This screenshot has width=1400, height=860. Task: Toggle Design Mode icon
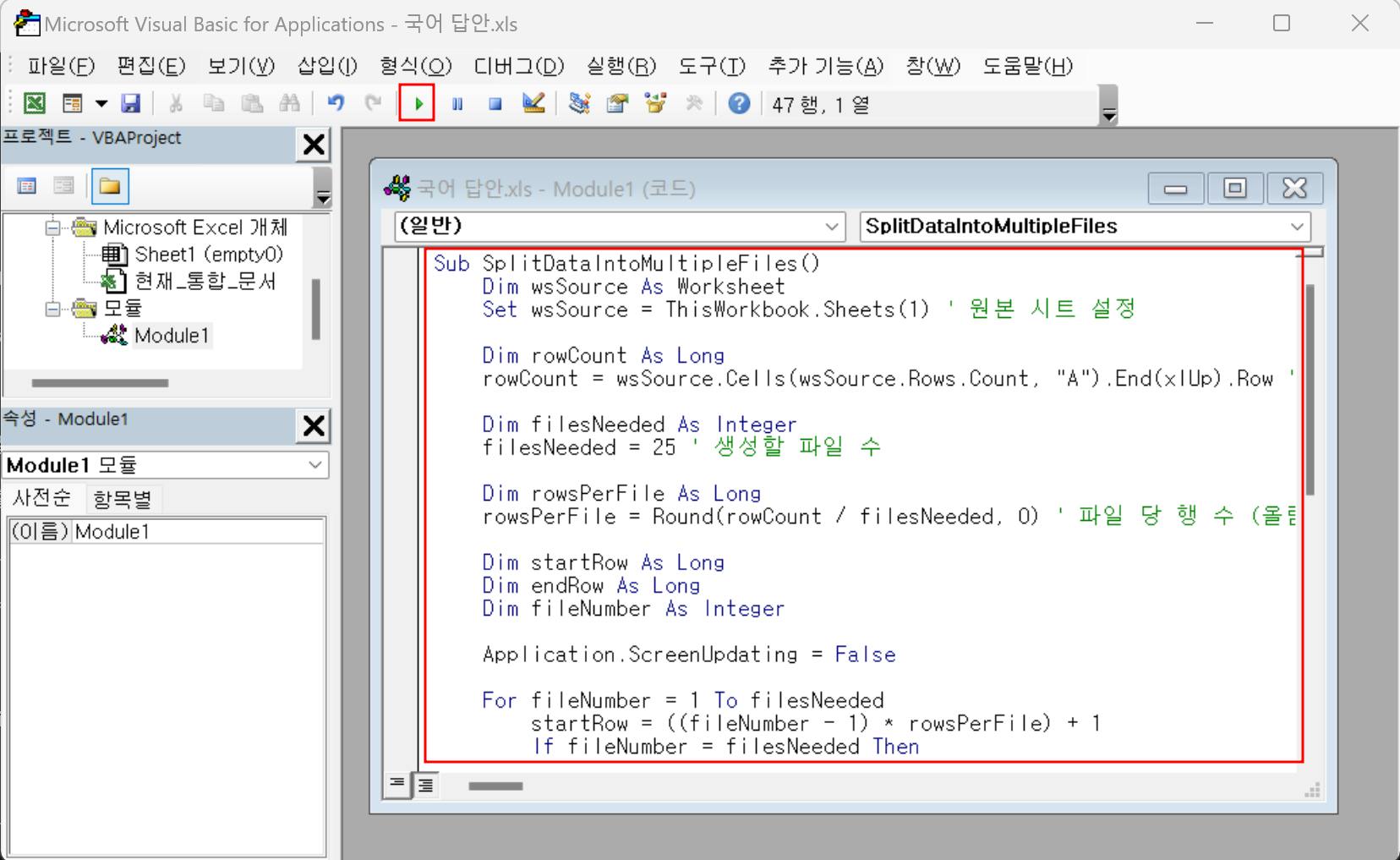(533, 104)
